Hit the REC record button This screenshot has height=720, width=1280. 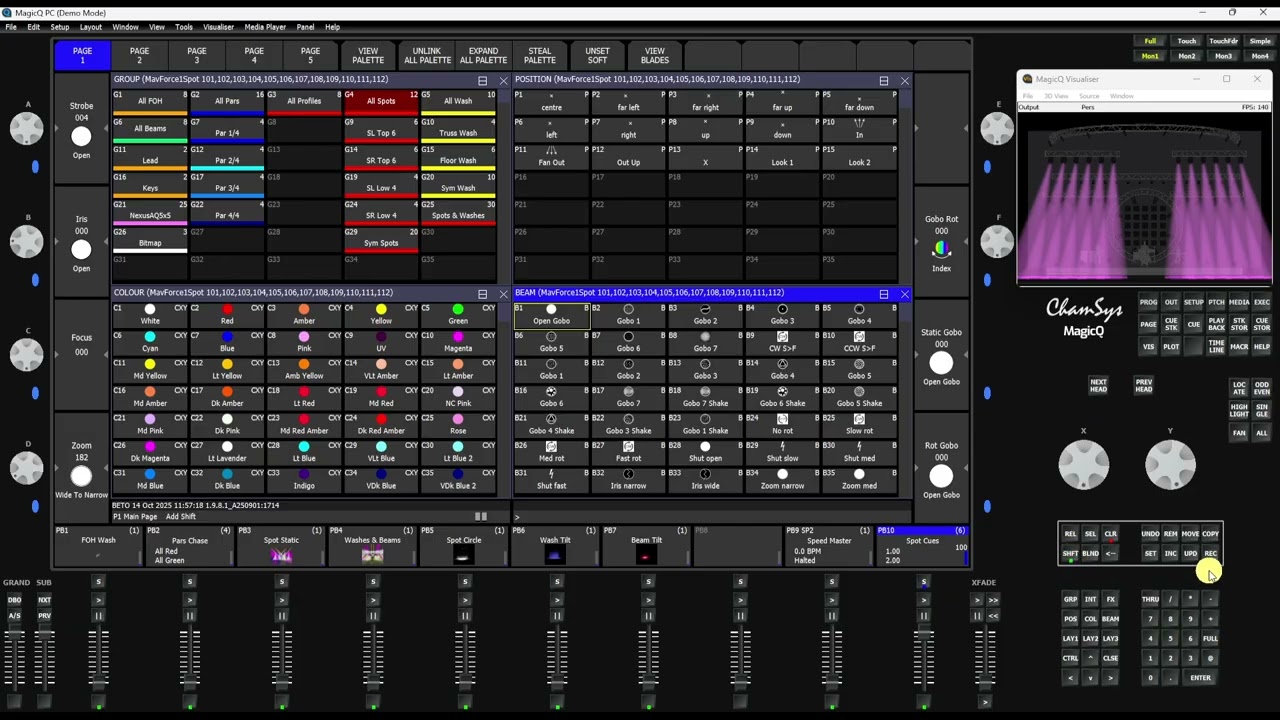point(1211,554)
